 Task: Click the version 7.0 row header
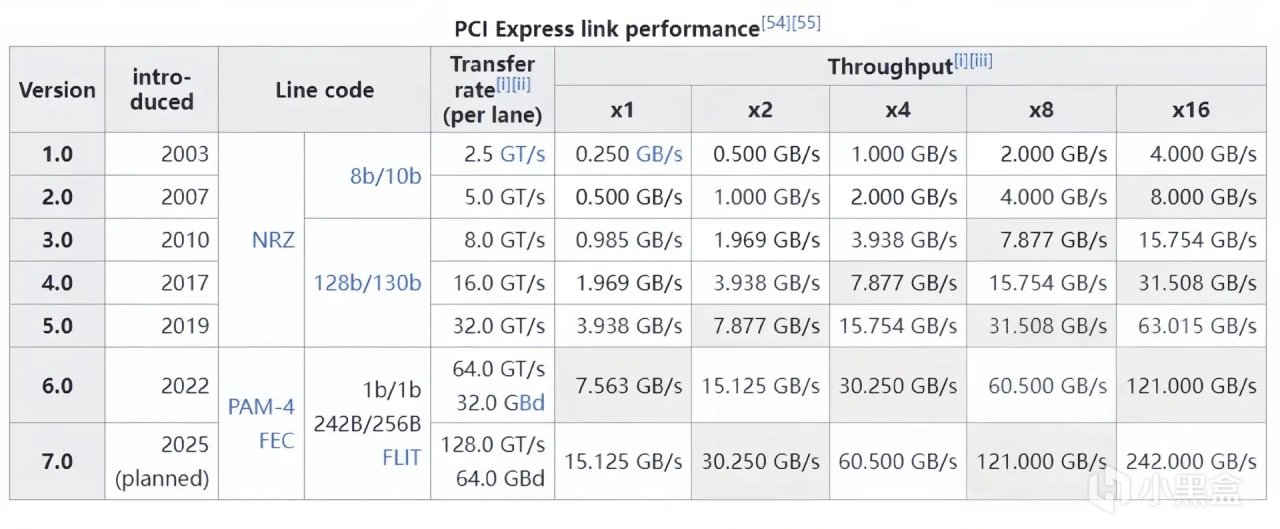[57, 461]
